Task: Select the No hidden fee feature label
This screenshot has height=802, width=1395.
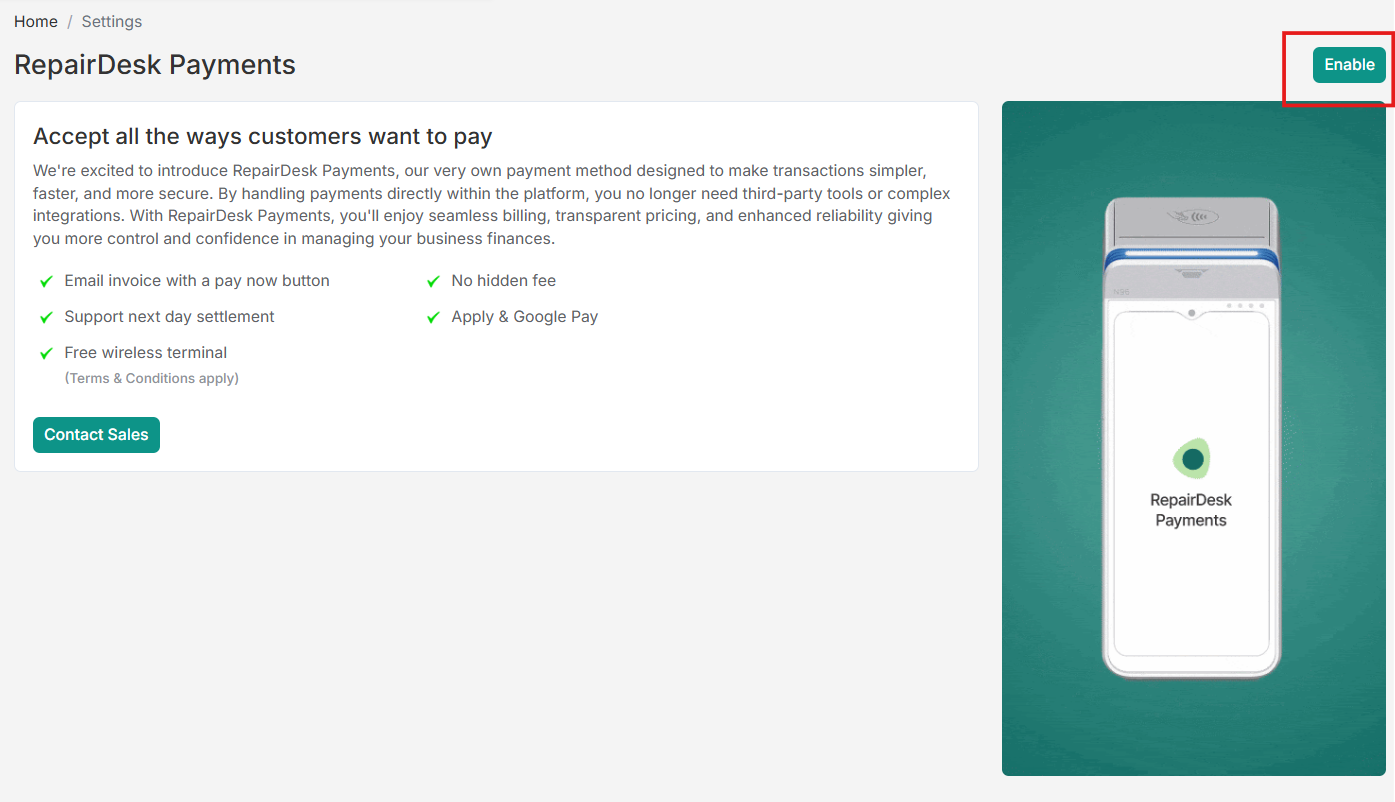Action: (503, 281)
